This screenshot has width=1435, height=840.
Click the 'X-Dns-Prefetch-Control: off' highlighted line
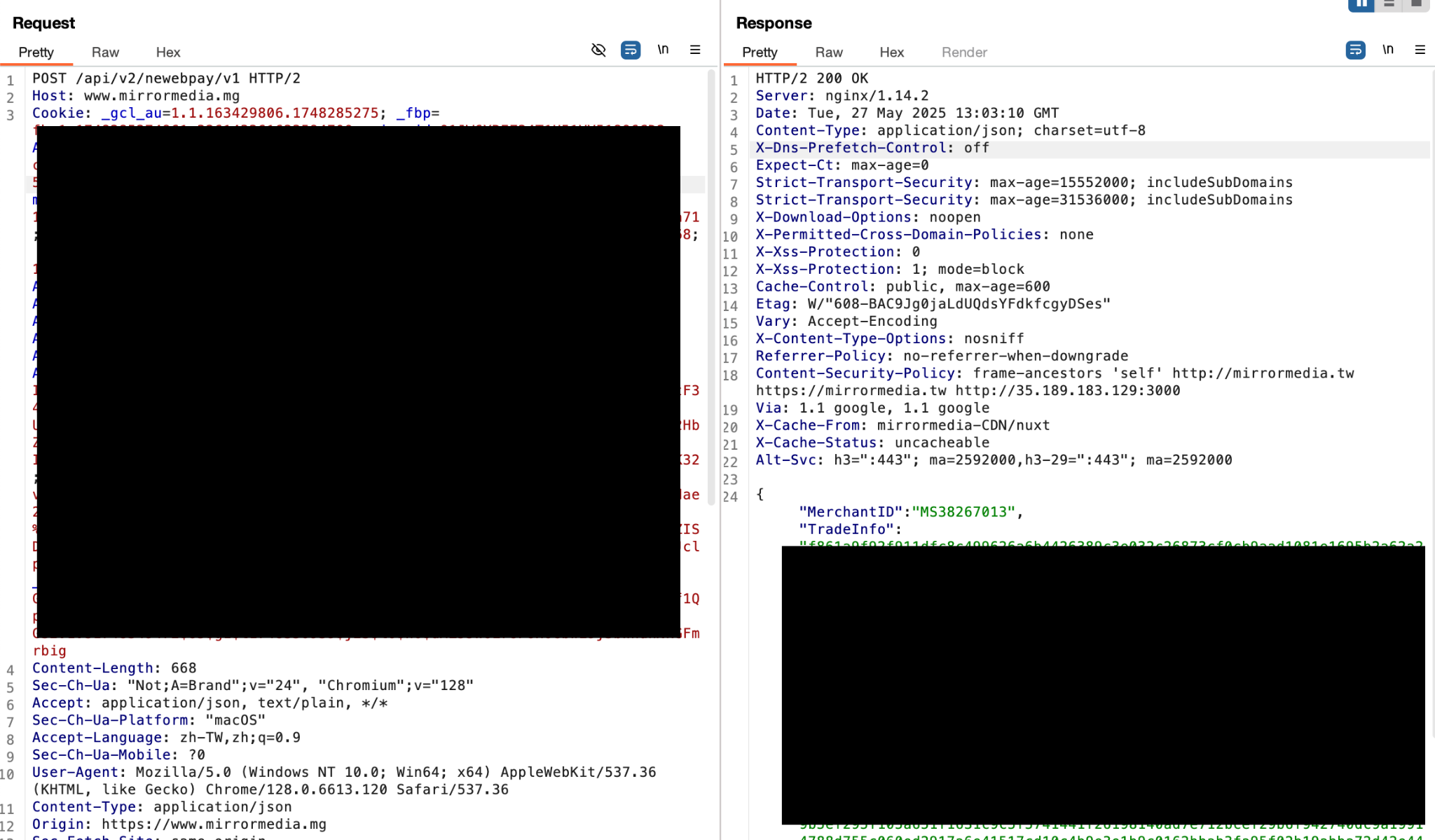tap(872, 148)
